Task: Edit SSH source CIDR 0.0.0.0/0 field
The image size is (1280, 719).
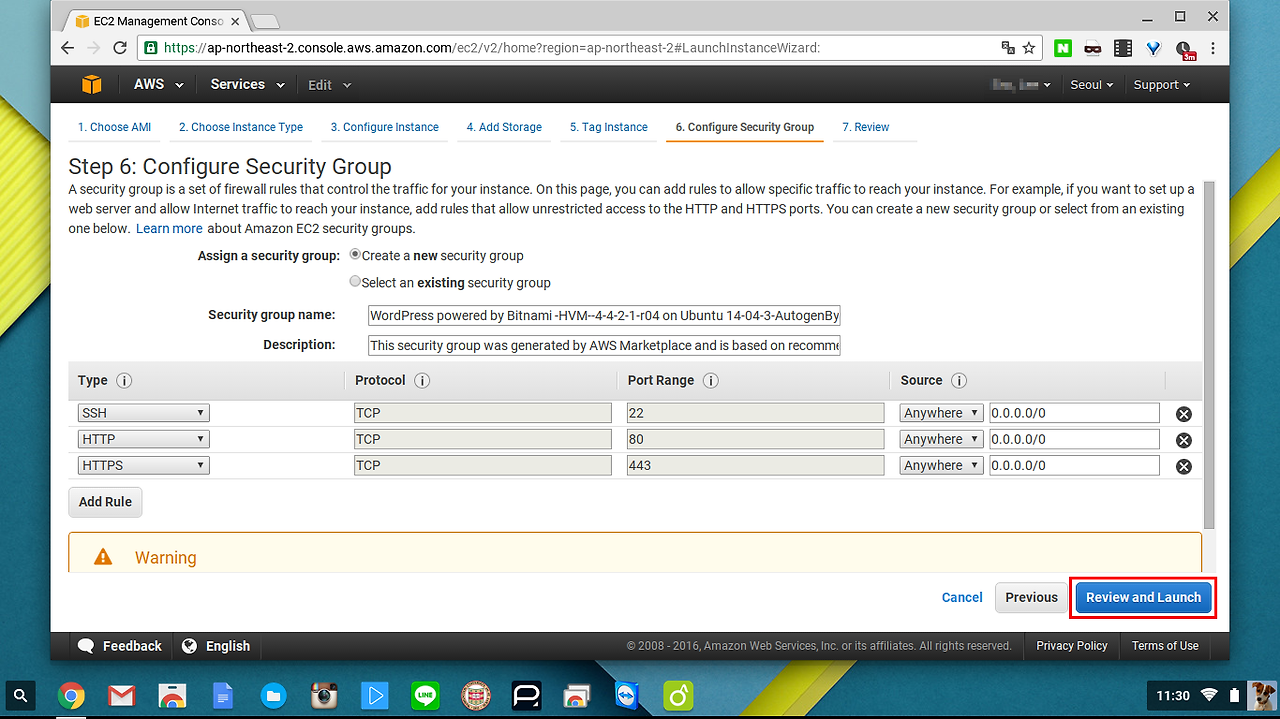Action: tap(1074, 413)
